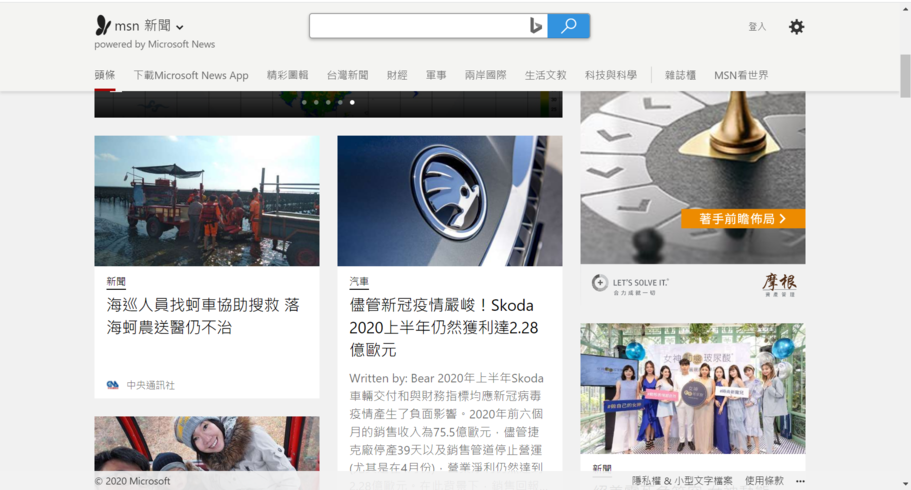Open the settings gear icon

(797, 27)
